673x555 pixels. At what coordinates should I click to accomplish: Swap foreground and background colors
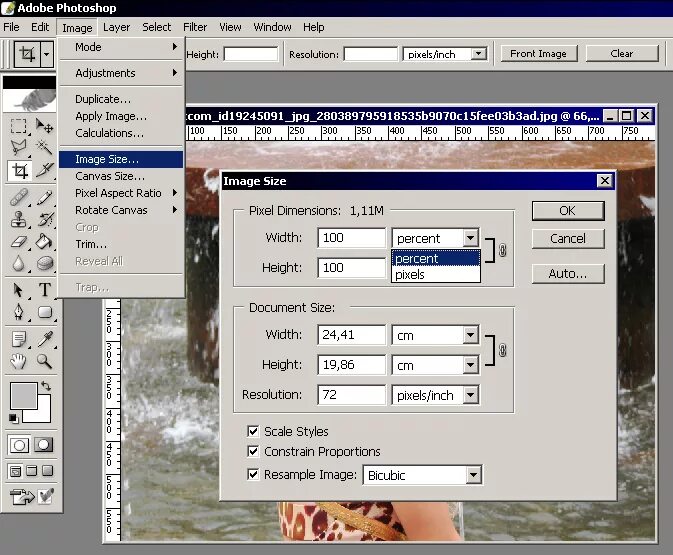[x=46, y=386]
